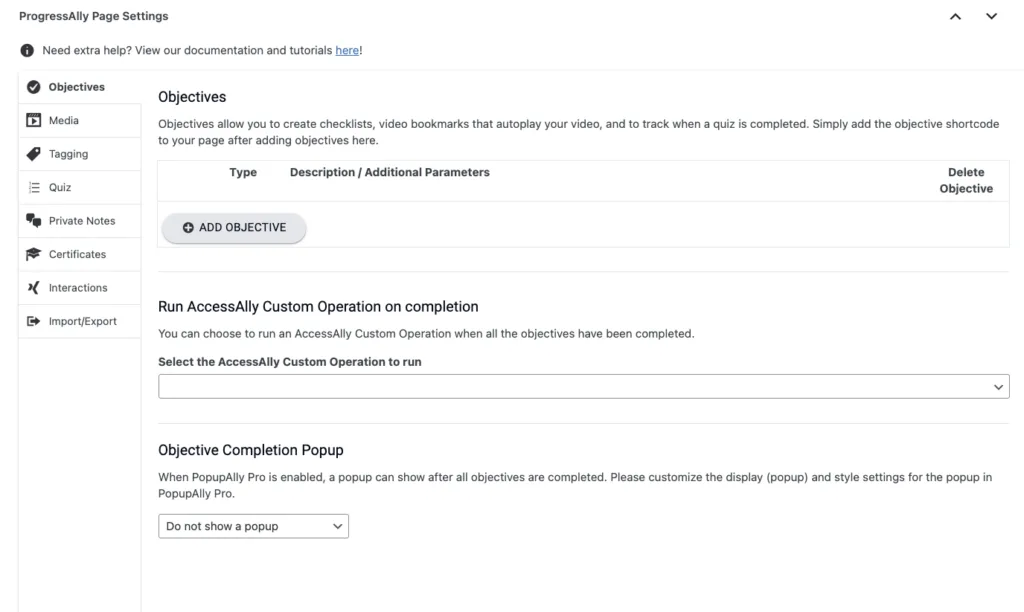Screen dimensions: 1024x612
Task: Open the AccessAlly Custom Operation dropdown
Action: (583, 386)
